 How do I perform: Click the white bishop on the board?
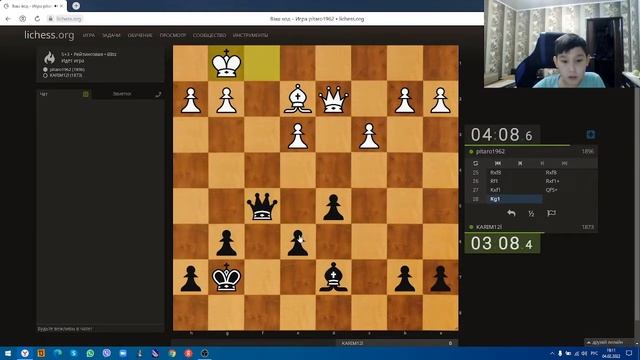pyautogui.click(x=298, y=99)
